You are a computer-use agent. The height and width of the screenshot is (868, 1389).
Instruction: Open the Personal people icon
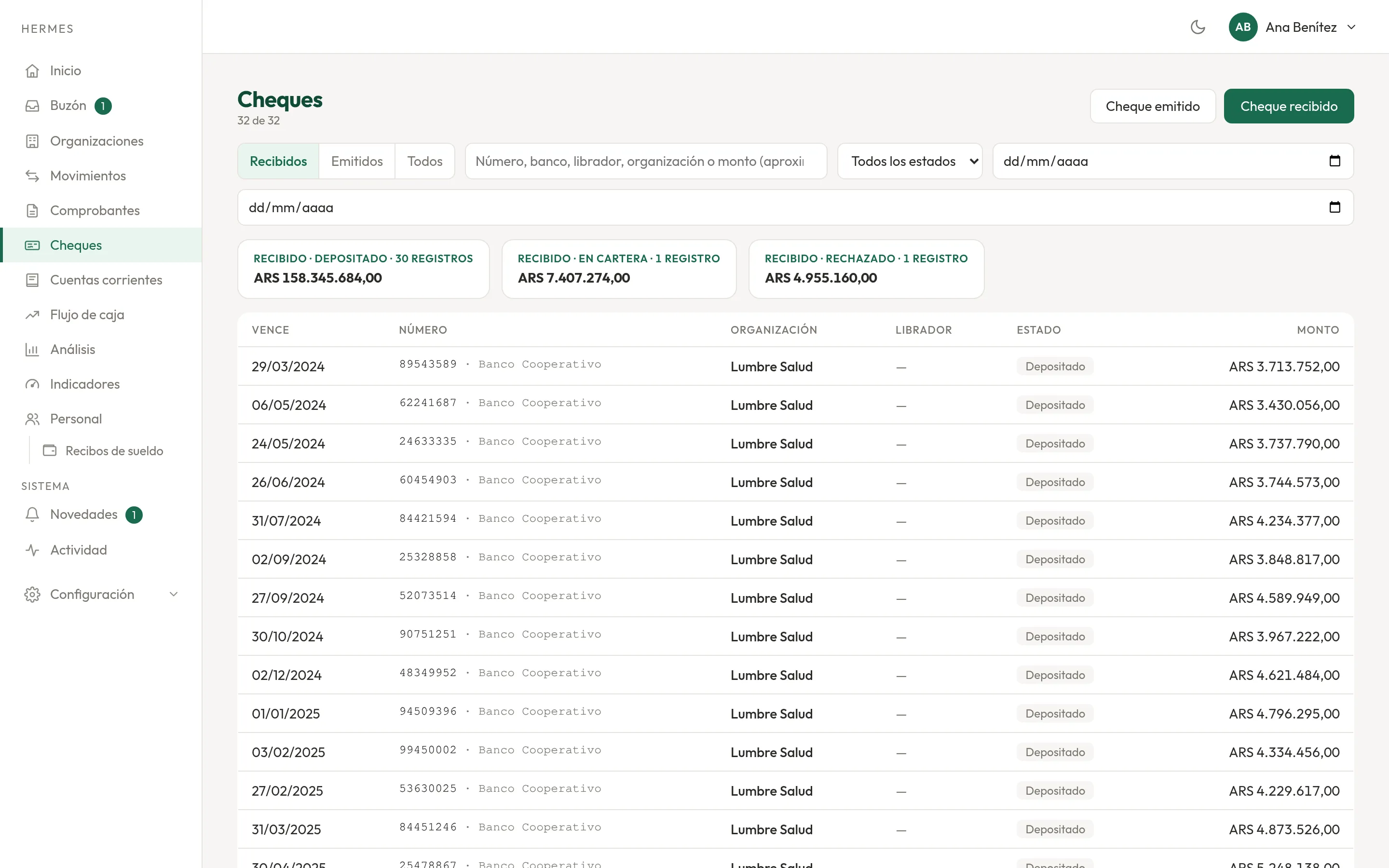pyautogui.click(x=32, y=419)
